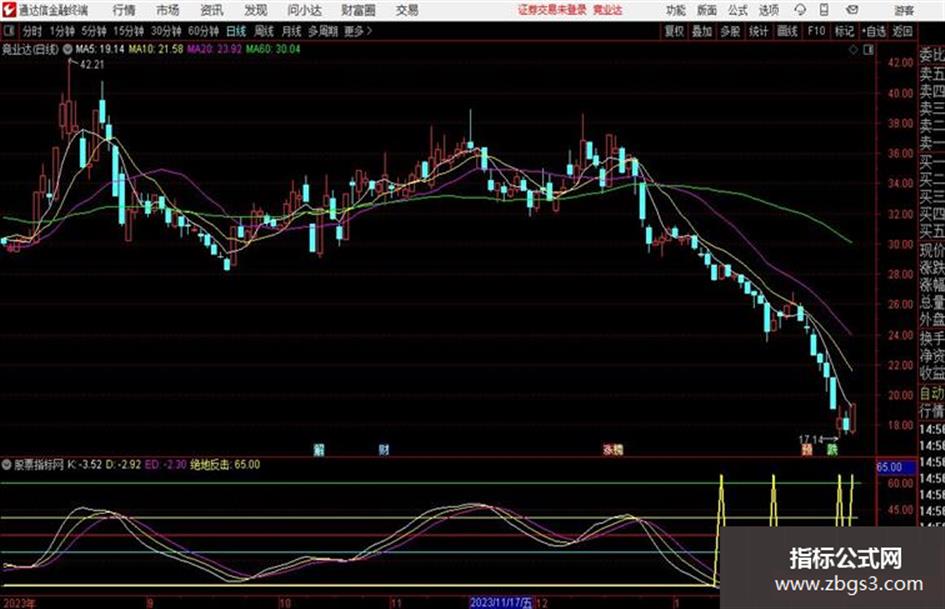Open the 财富圈 menu

(x=358, y=10)
